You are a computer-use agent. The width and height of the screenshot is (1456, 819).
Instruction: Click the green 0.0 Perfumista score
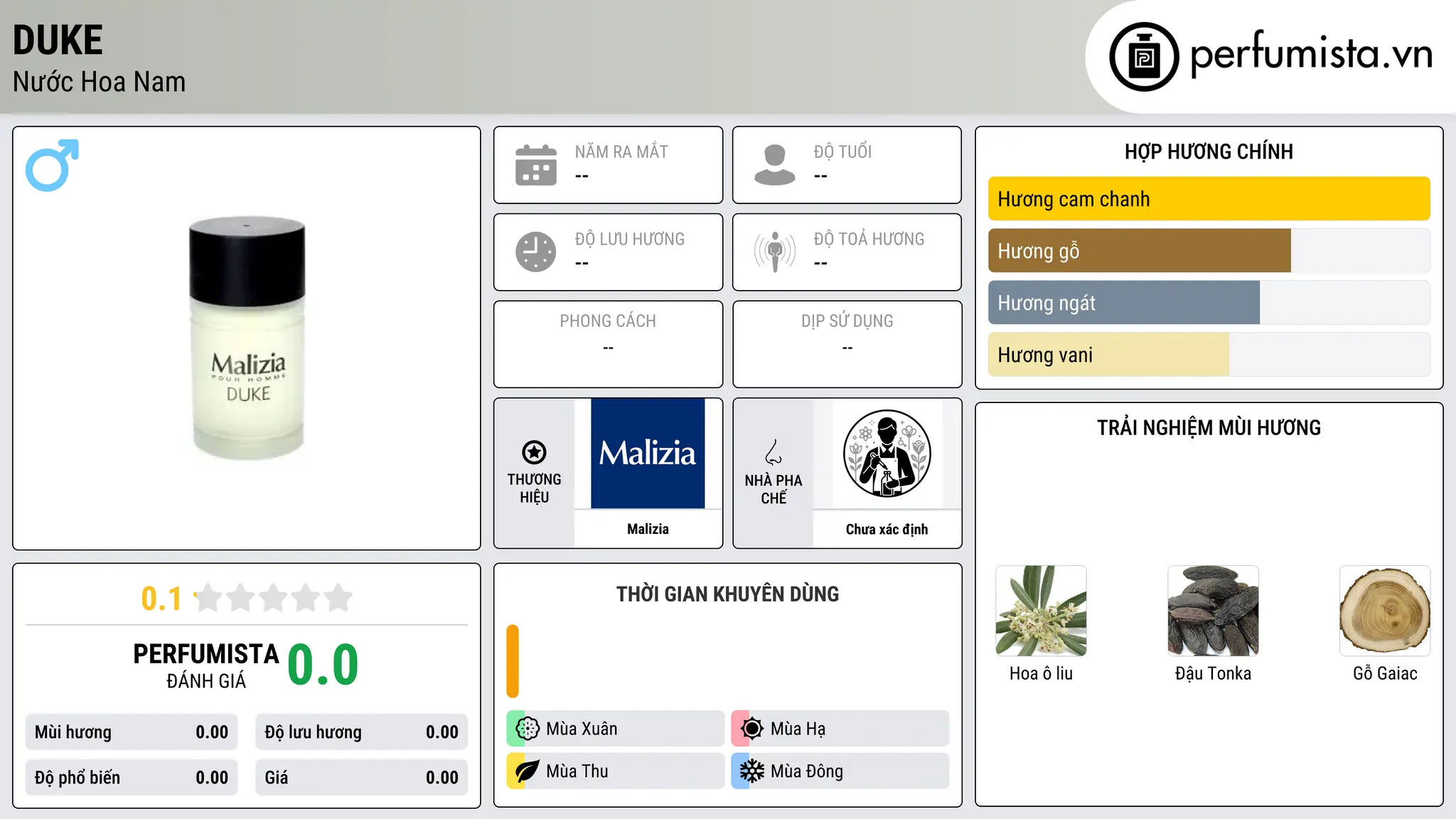tap(323, 665)
